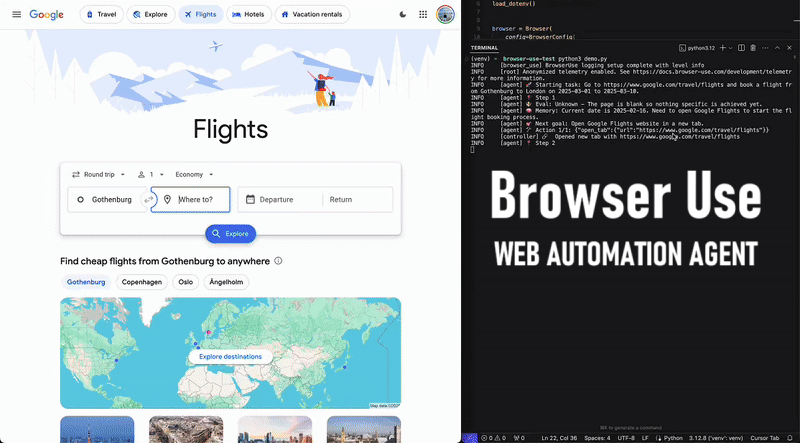Select the Flights tab
The image size is (800, 443).
201,14
